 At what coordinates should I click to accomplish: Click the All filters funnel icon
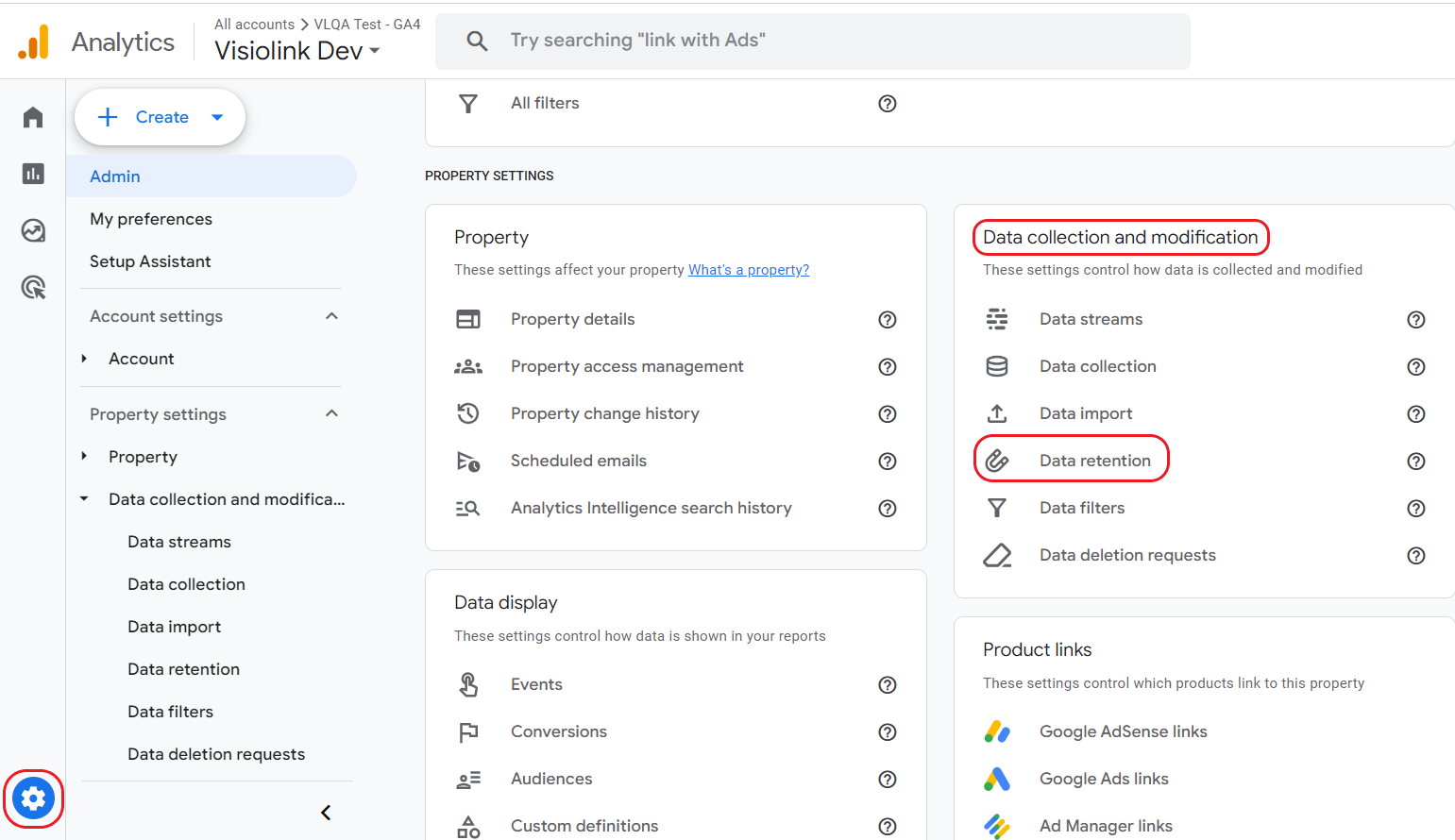pos(468,104)
